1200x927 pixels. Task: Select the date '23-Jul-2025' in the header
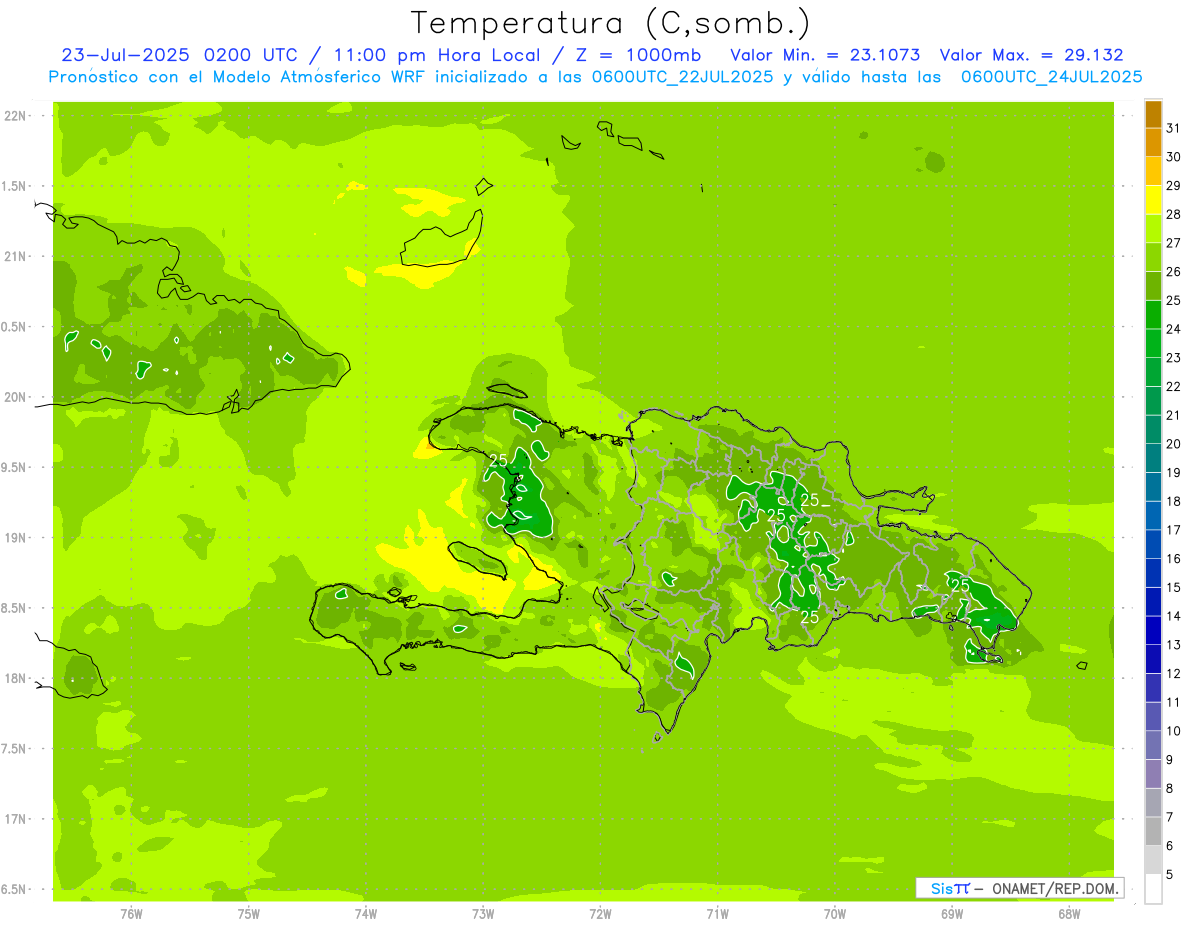pos(126,55)
